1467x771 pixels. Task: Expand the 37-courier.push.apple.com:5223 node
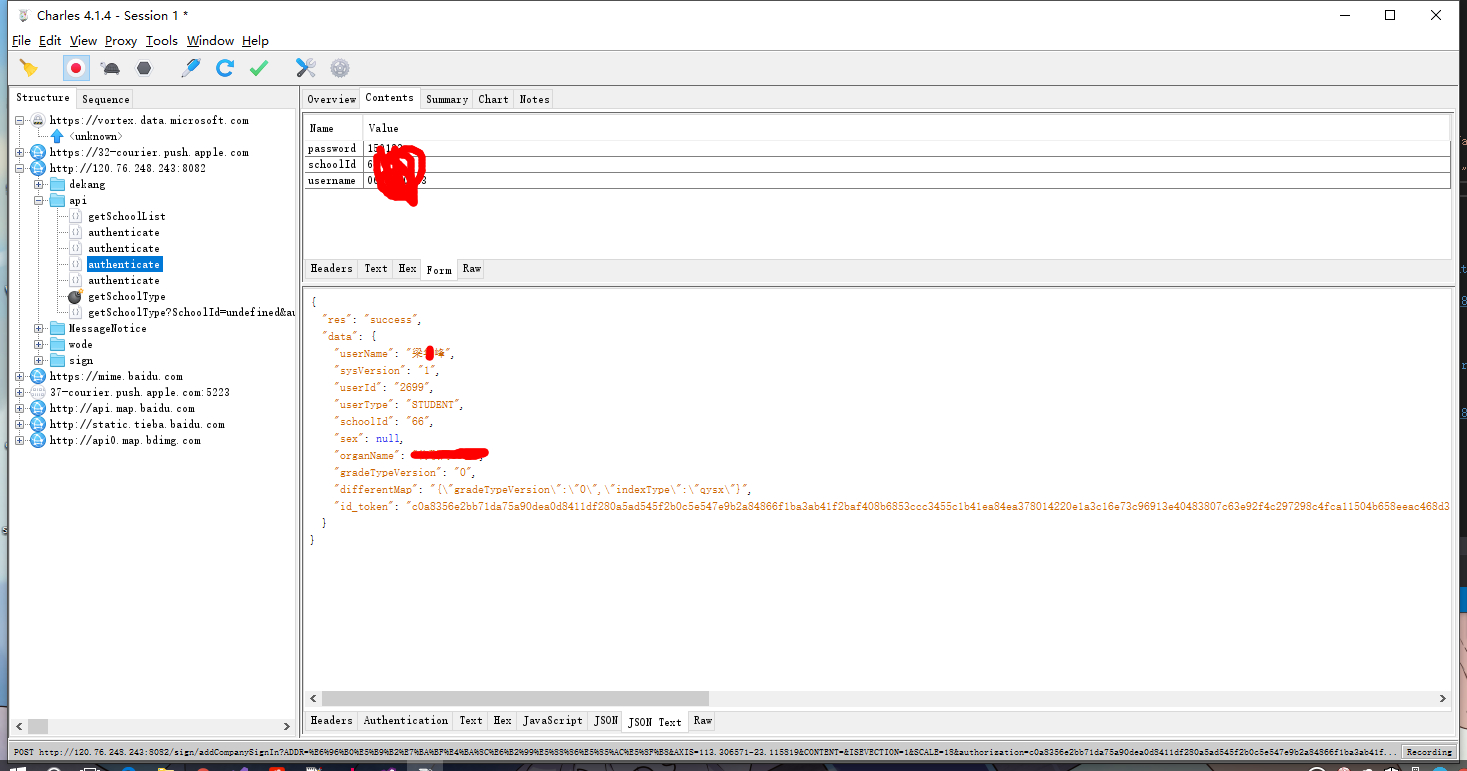click(x=20, y=392)
